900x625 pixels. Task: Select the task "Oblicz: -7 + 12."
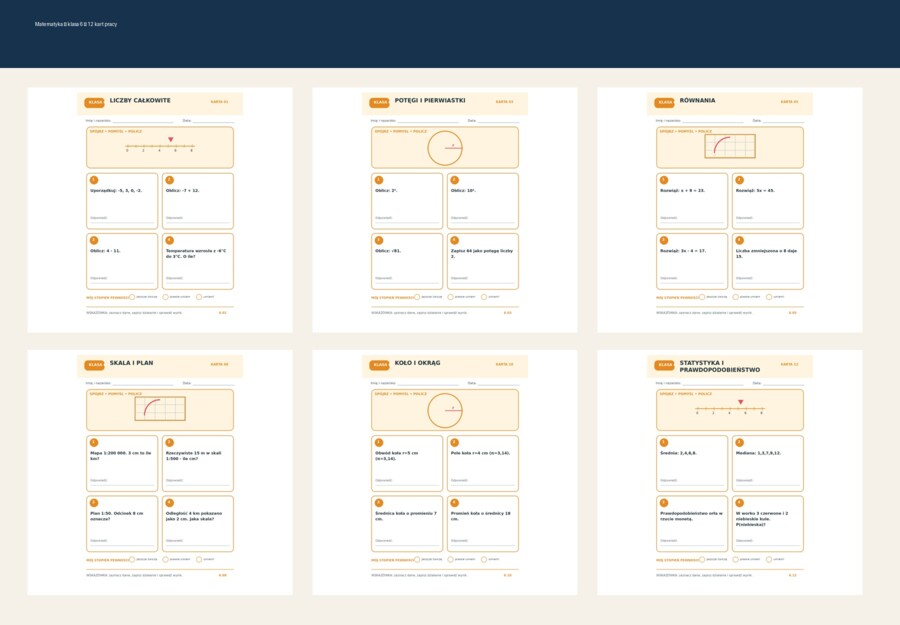coord(198,201)
